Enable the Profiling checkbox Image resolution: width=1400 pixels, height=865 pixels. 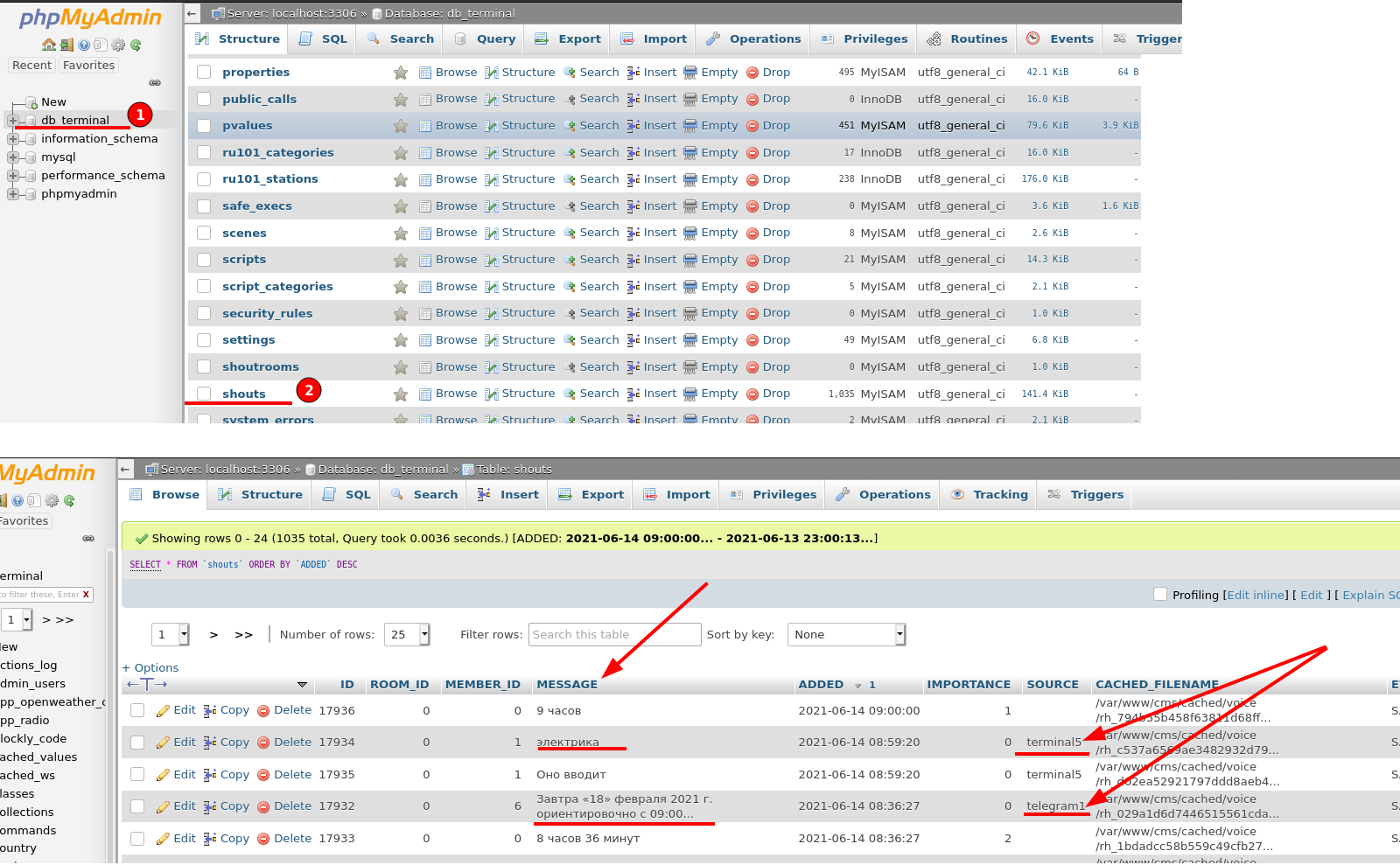1160,594
